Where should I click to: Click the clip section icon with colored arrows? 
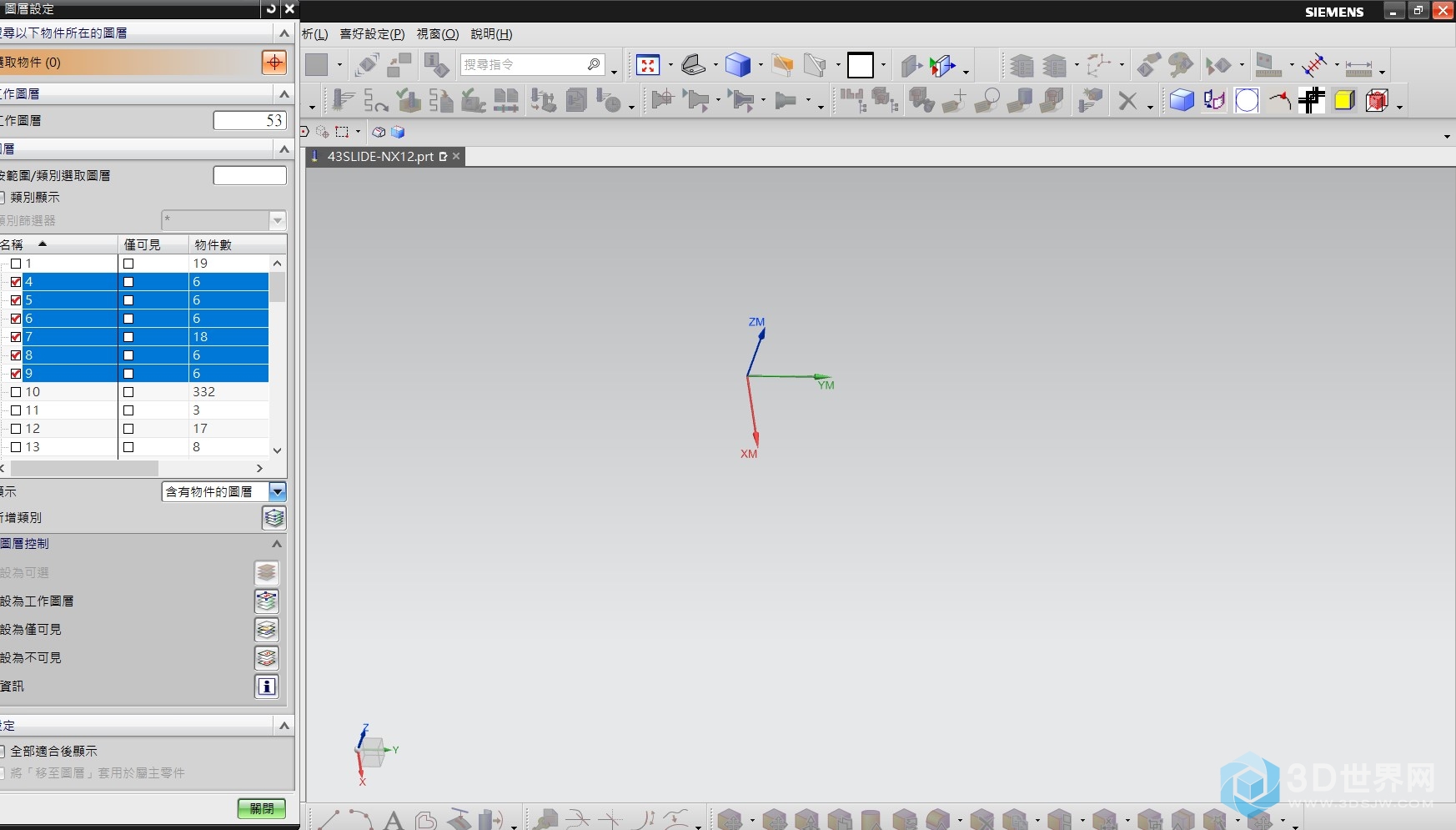(942, 65)
